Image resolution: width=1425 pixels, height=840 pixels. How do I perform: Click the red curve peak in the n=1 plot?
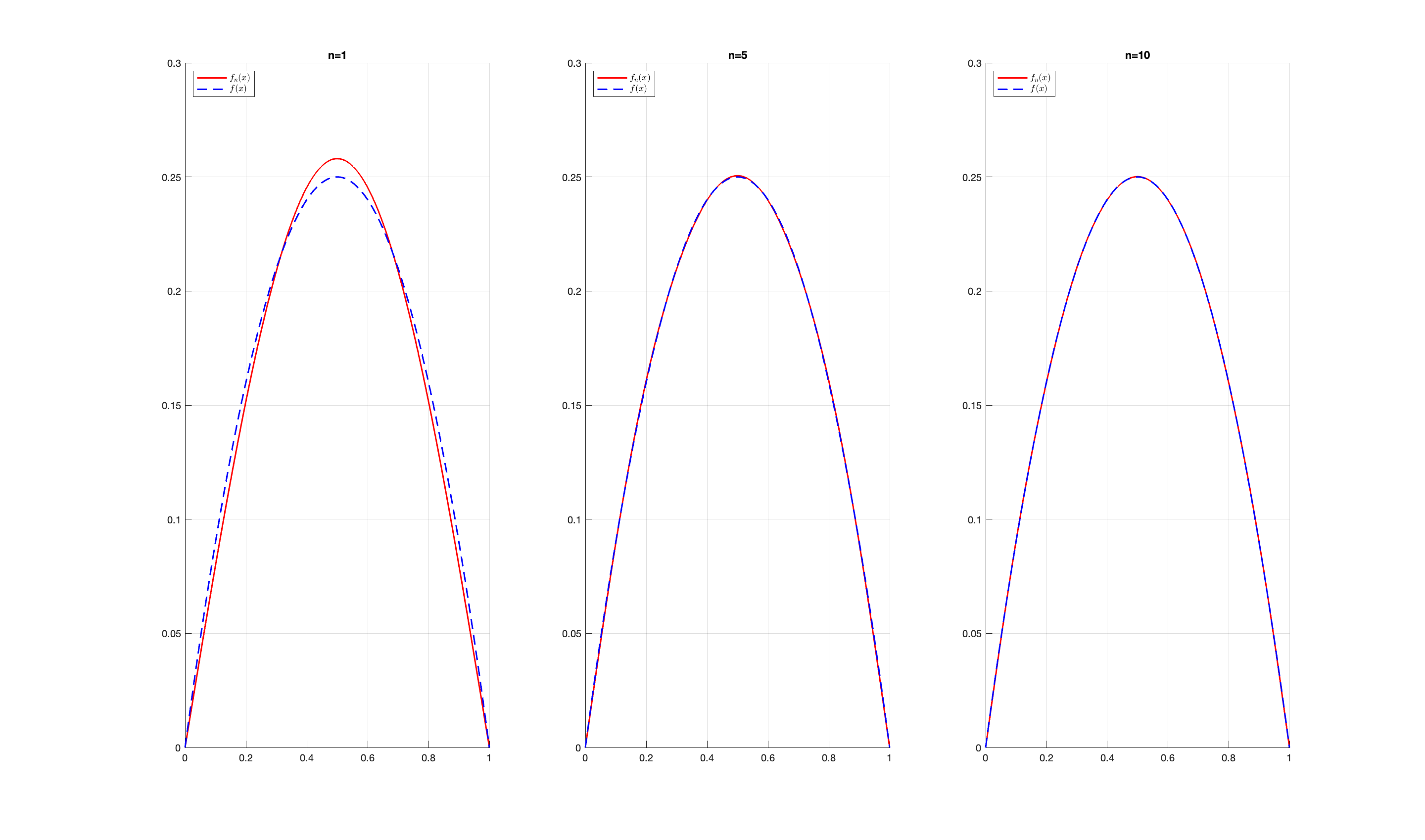click(x=337, y=158)
